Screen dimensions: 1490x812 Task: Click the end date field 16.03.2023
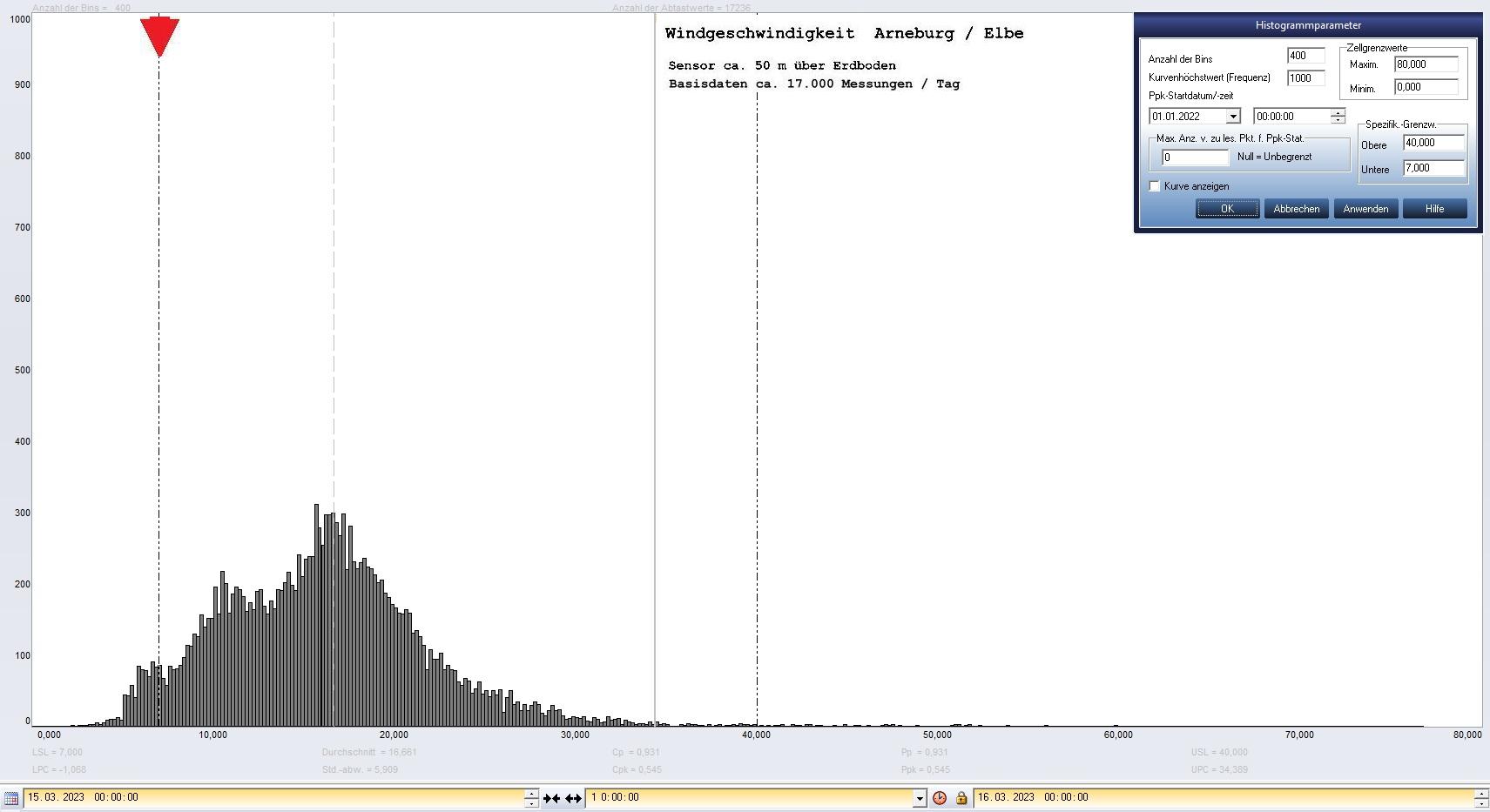click(1224, 798)
